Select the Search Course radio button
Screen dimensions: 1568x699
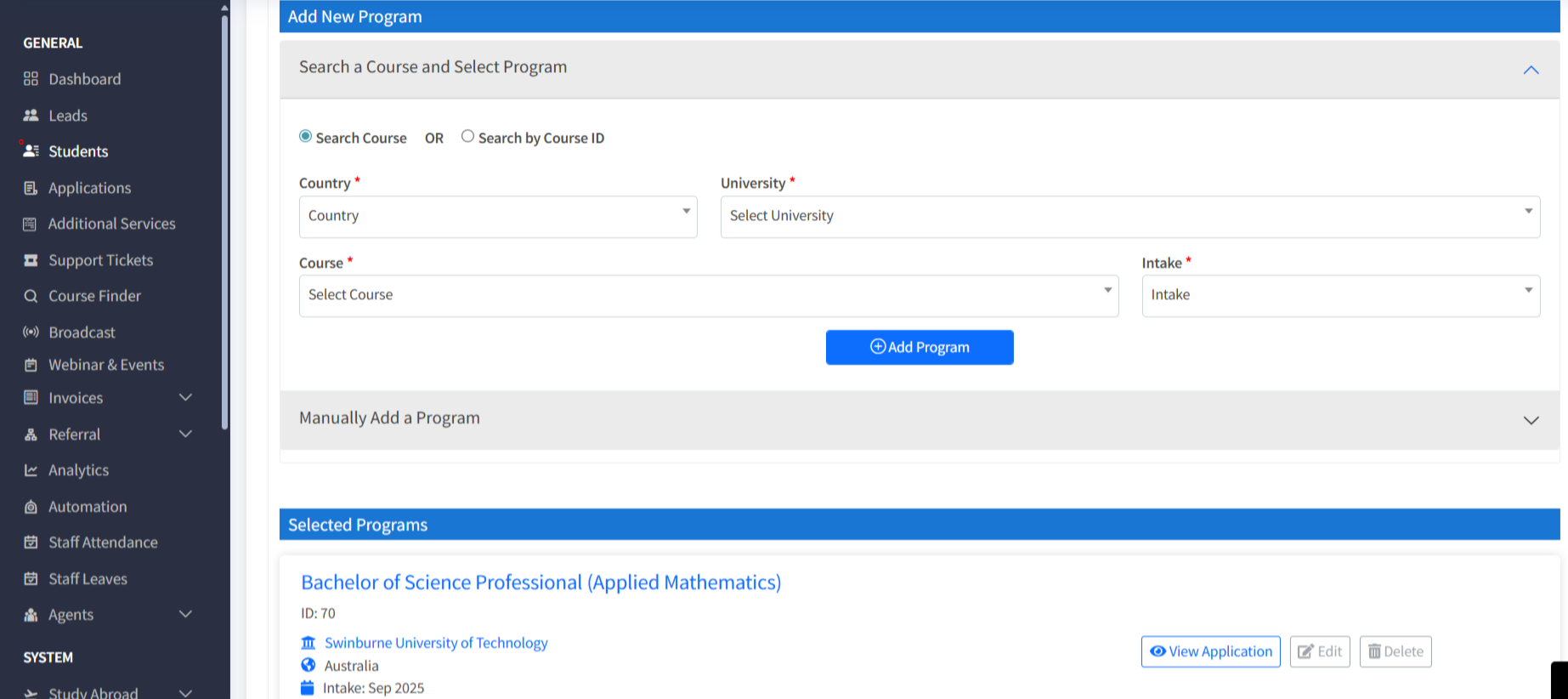[305, 137]
